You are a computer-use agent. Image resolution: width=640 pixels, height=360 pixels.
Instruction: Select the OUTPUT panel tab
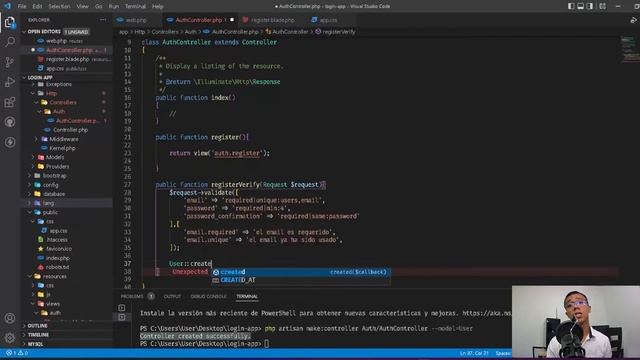point(172,296)
